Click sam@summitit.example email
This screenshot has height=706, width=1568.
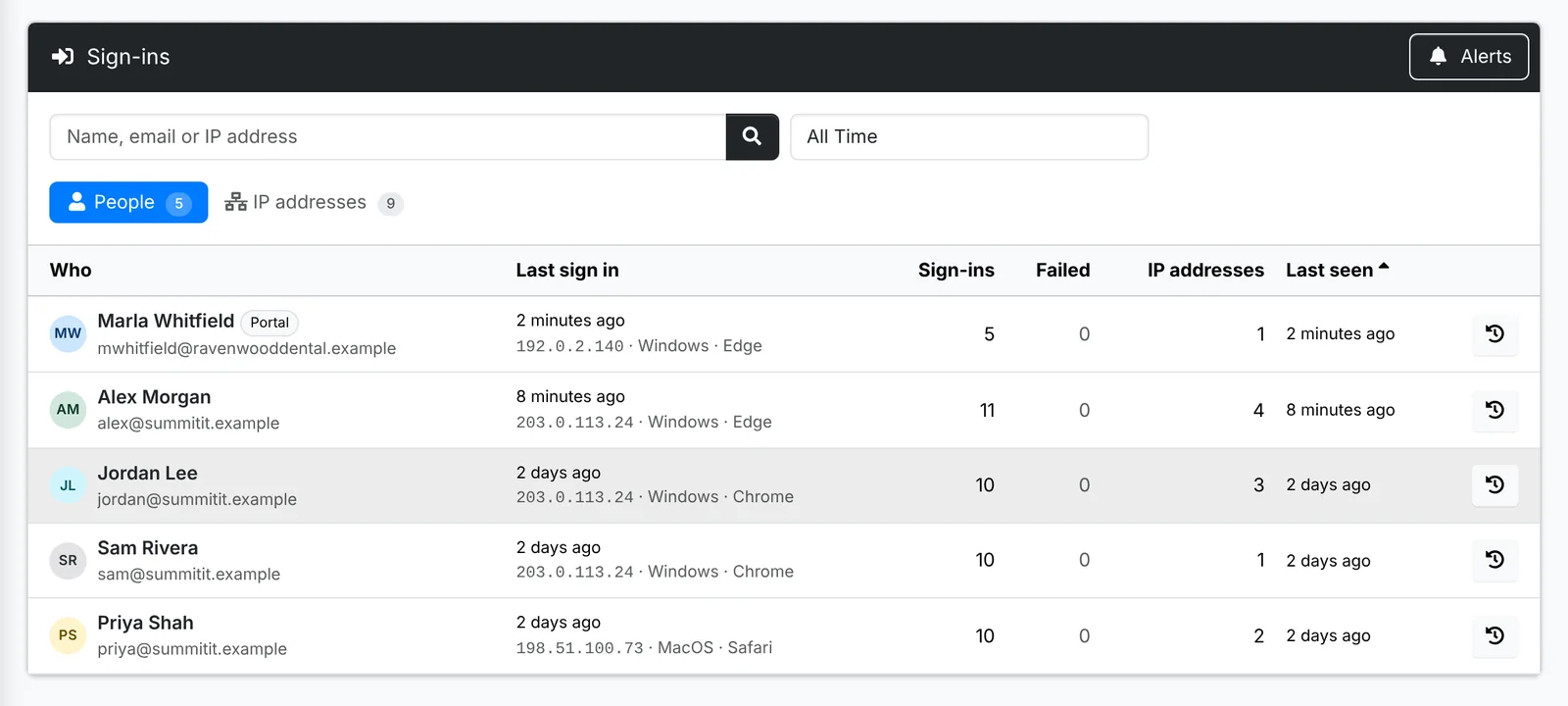click(x=188, y=574)
